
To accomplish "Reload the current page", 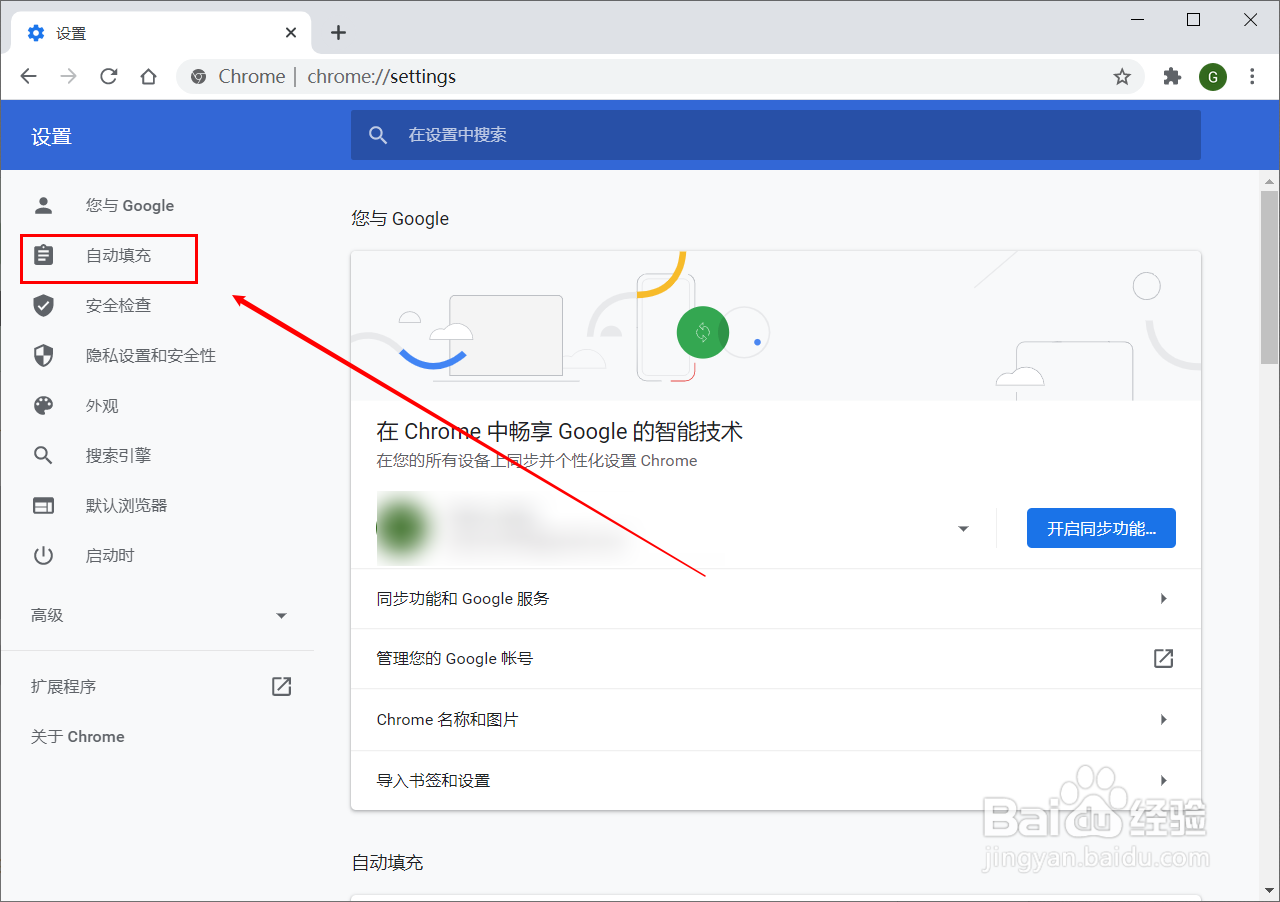I will click(109, 77).
